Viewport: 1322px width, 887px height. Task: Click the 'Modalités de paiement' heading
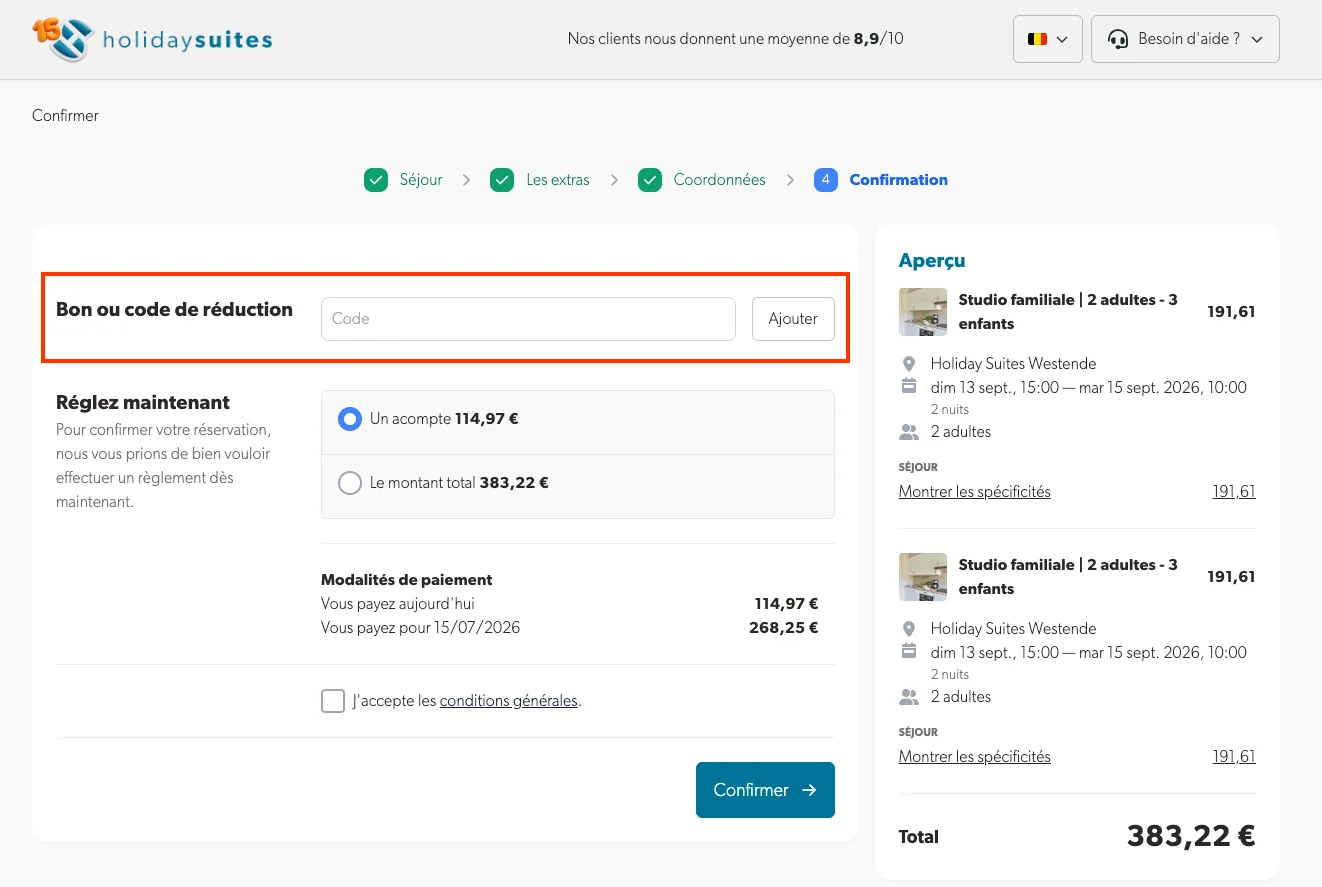click(x=407, y=580)
